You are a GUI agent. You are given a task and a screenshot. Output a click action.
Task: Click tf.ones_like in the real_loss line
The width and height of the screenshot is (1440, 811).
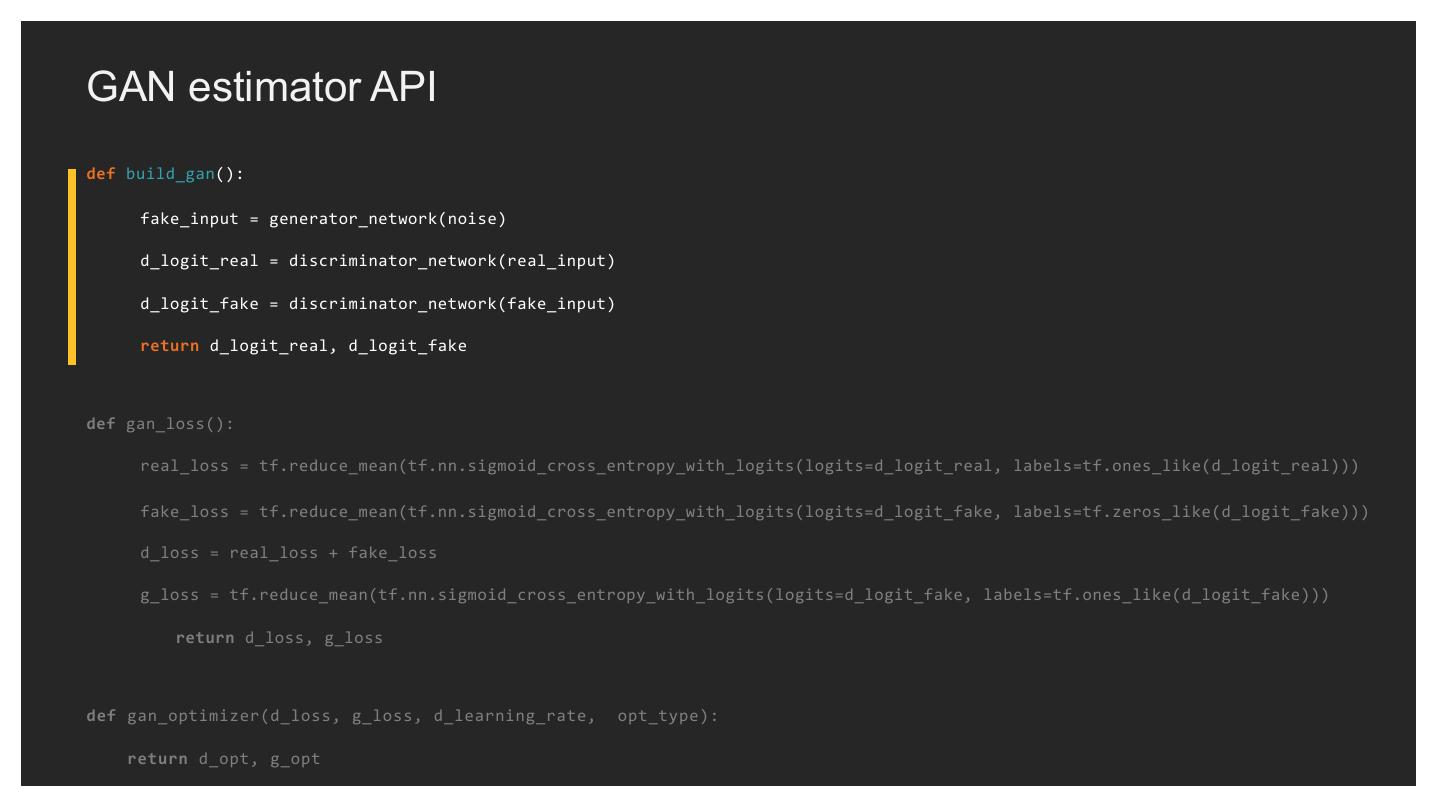(x=1144, y=467)
